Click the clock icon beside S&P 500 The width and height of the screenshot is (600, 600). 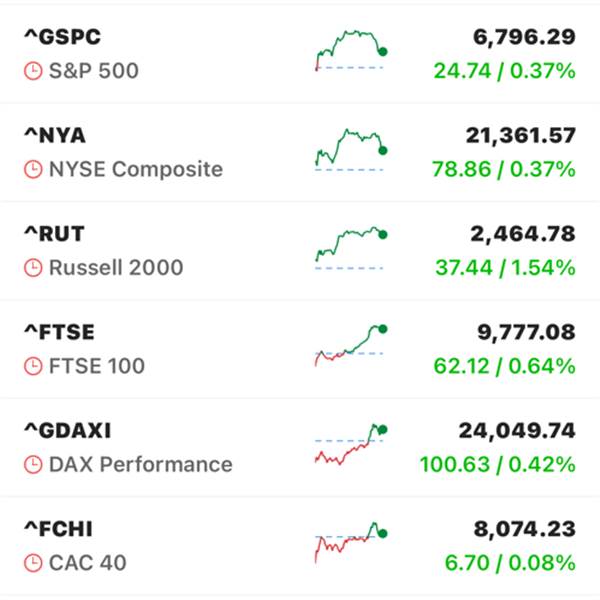click(33, 71)
